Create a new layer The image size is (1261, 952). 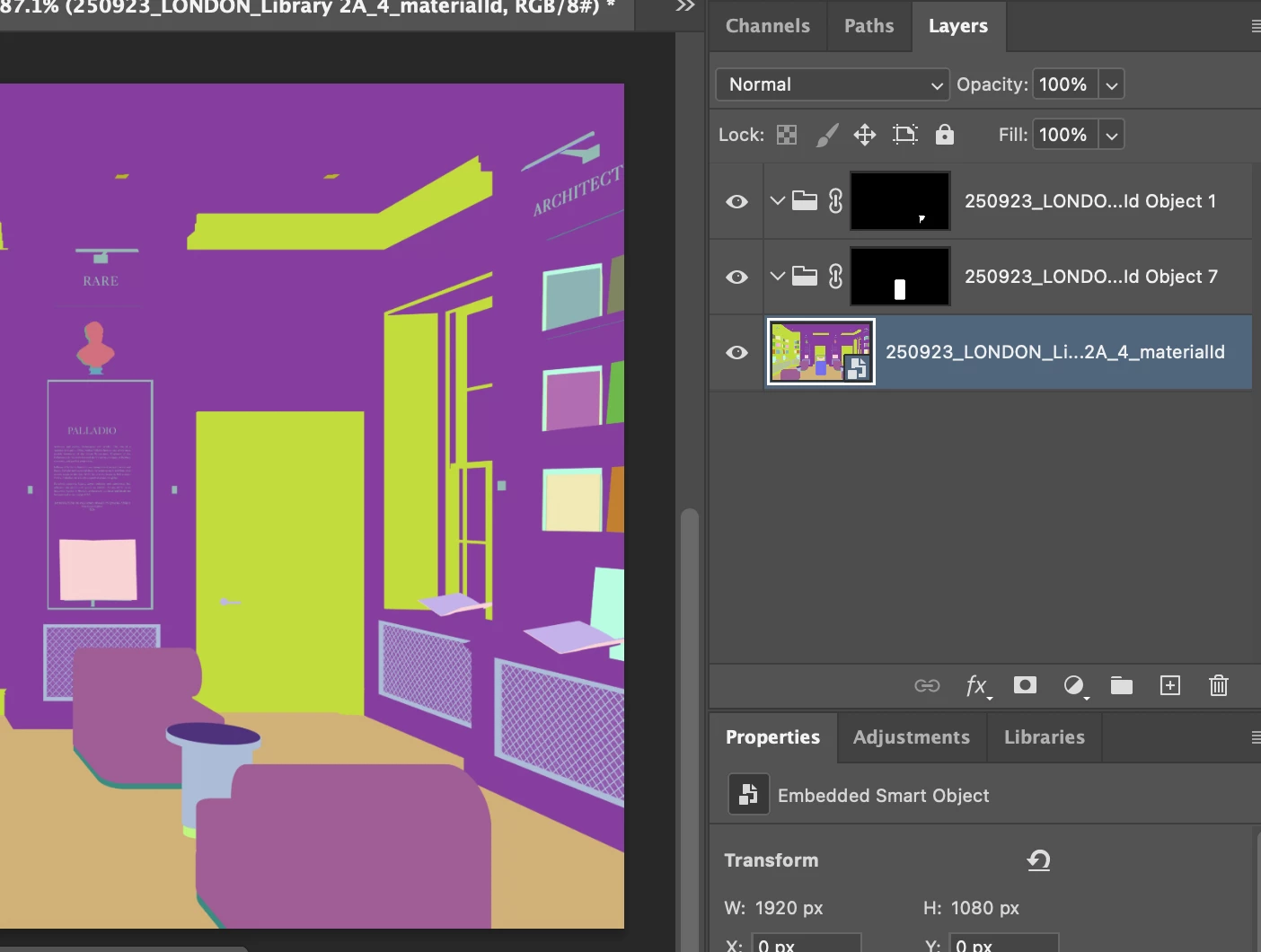pos(1170,686)
